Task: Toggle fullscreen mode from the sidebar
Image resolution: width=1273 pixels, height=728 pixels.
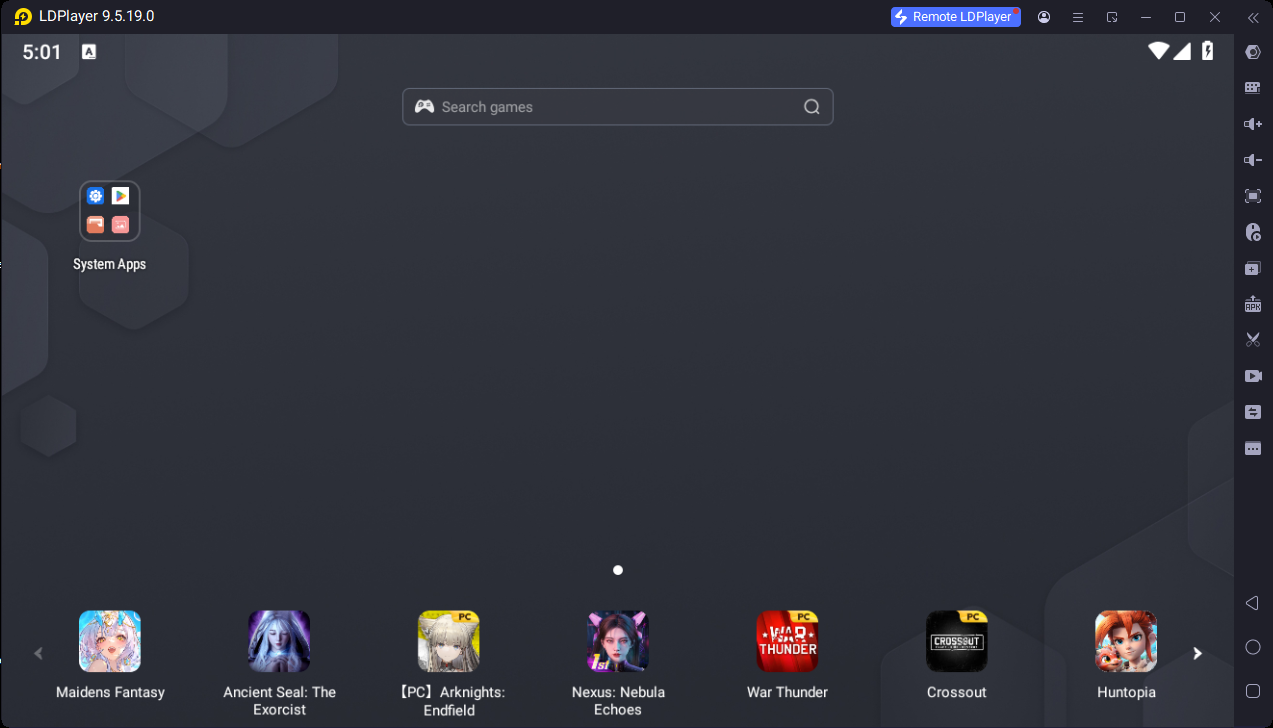Action: click(1252, 196)
